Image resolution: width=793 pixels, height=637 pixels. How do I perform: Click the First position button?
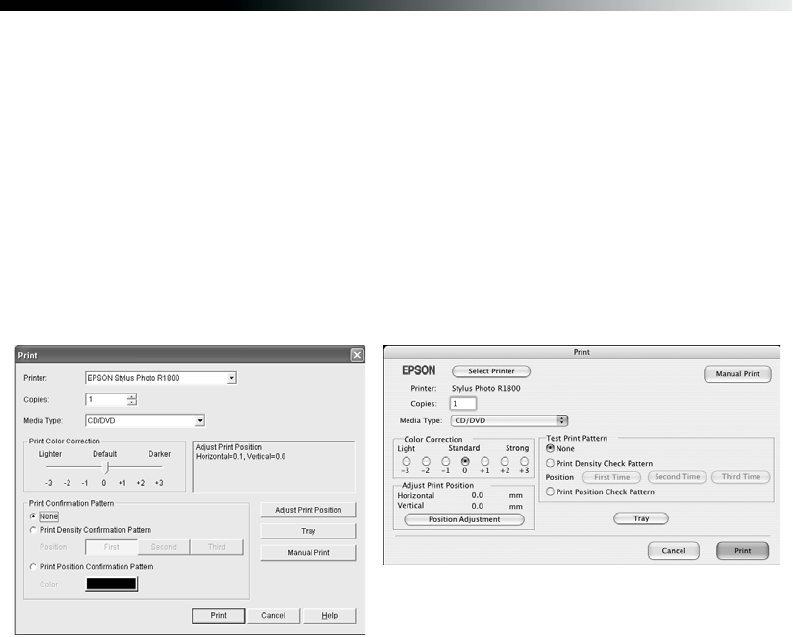click(112, 547)
